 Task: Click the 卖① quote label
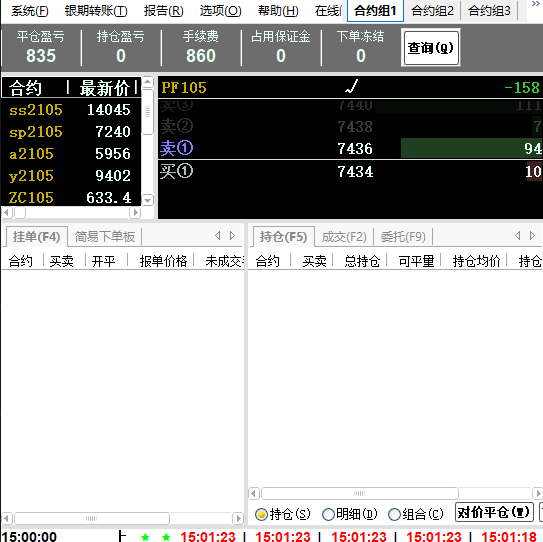(x=176, y=148)
